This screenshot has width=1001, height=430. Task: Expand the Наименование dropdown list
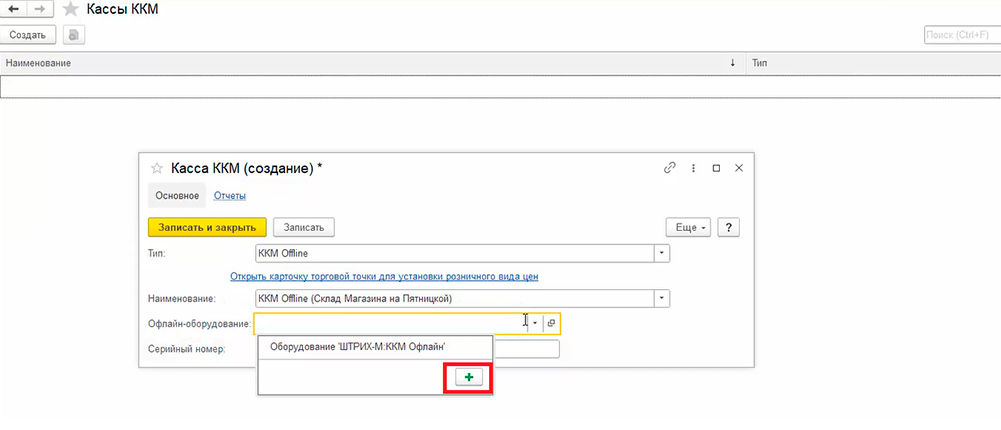661,298
